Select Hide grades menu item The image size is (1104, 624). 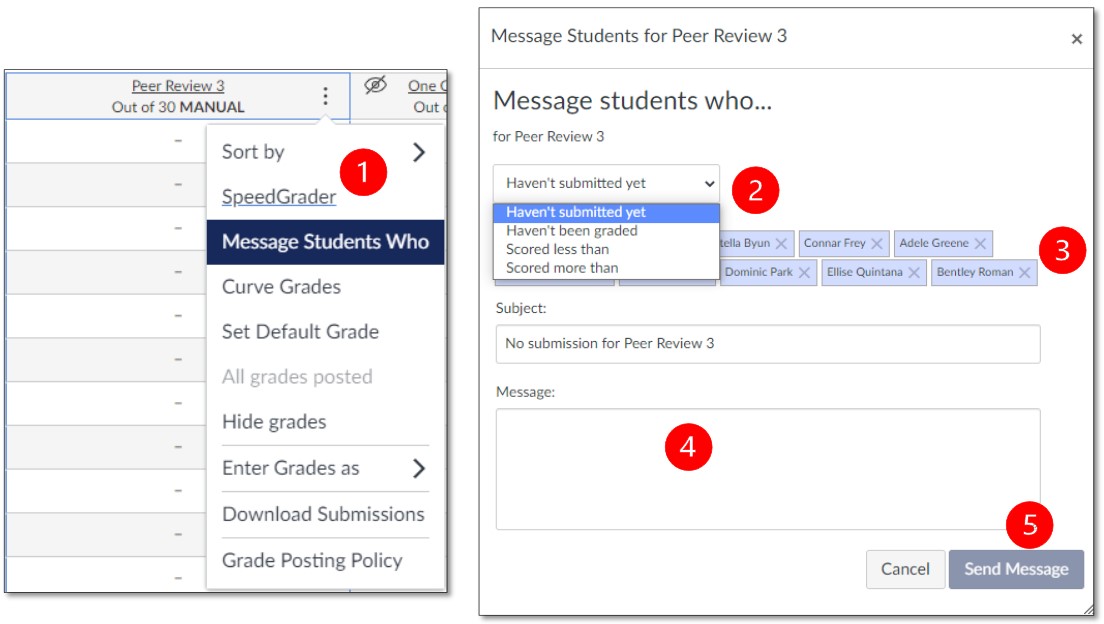tap(274, 422)
